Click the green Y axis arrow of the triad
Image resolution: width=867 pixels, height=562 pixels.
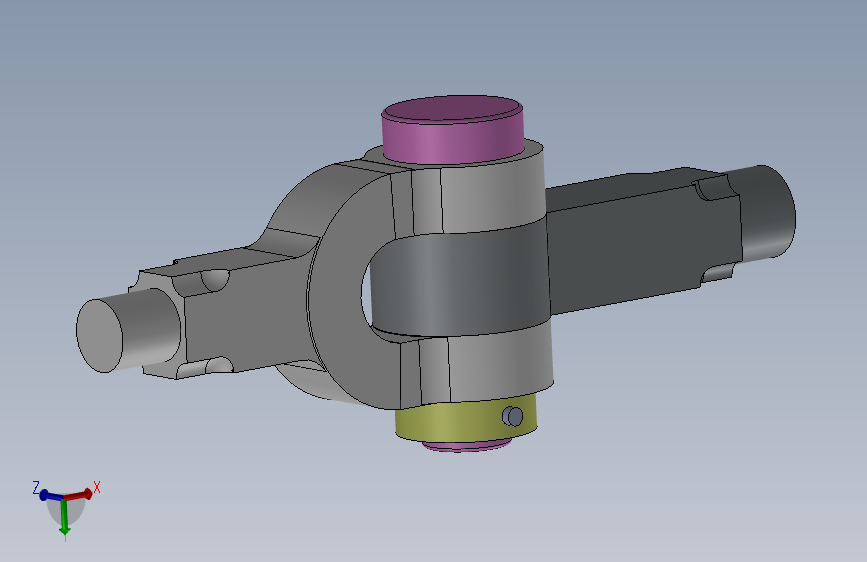pos(65,517)
